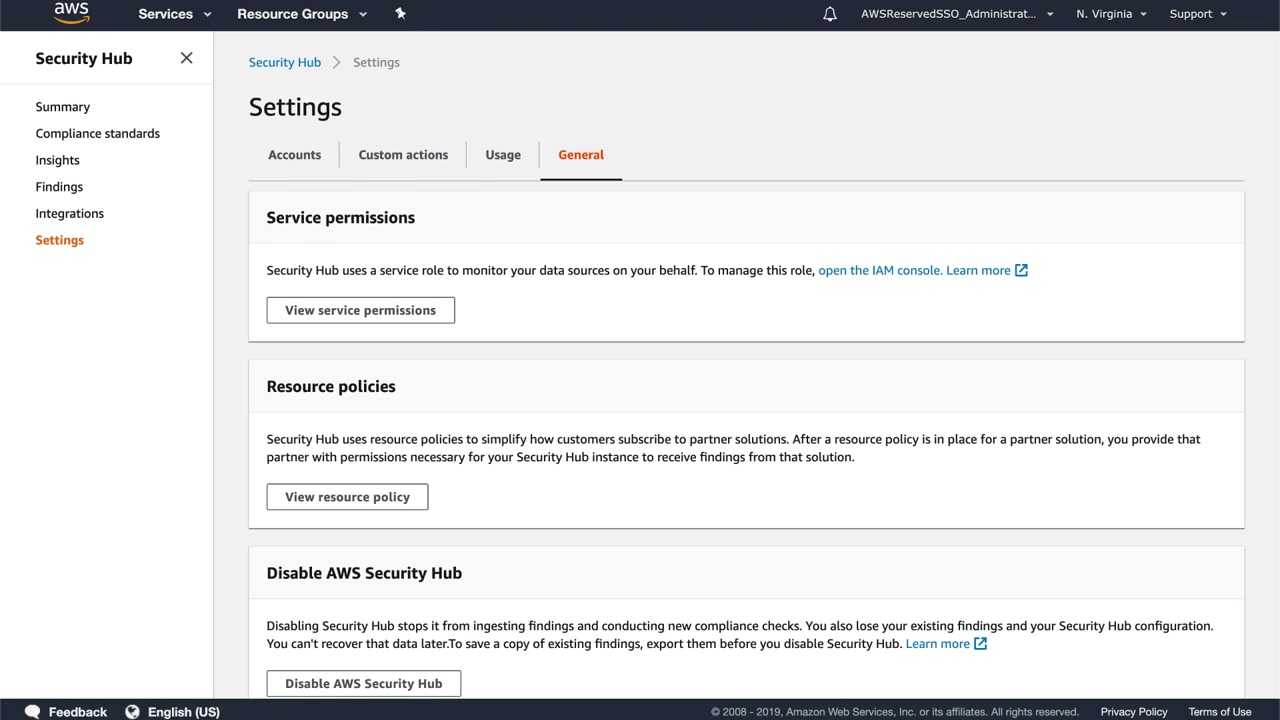Expand the N. Virginia region selector
The width and height of the screenshot is (1280, 720).
pyautogui.click(x=1111, y=14)
